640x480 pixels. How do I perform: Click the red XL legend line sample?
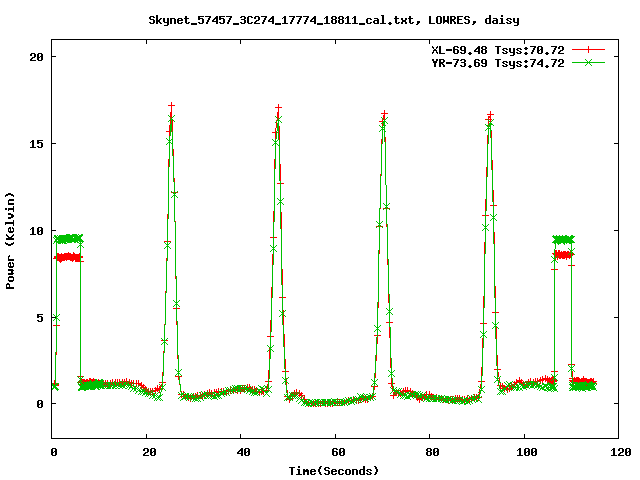click(588, 50)
